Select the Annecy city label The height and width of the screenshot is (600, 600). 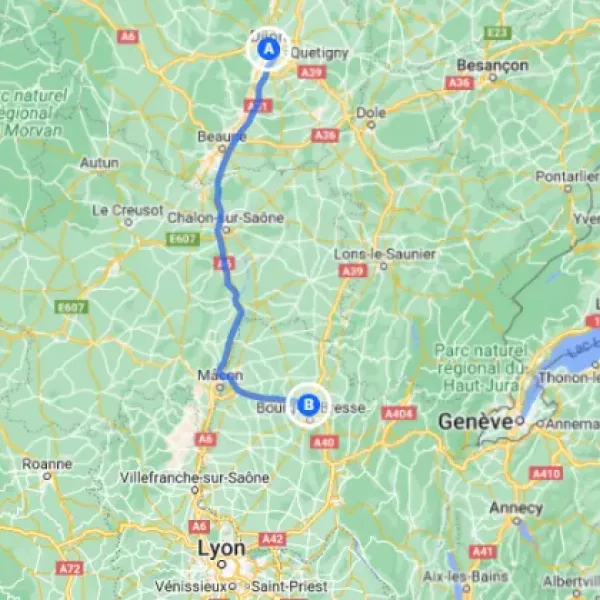tap(516, 508)
